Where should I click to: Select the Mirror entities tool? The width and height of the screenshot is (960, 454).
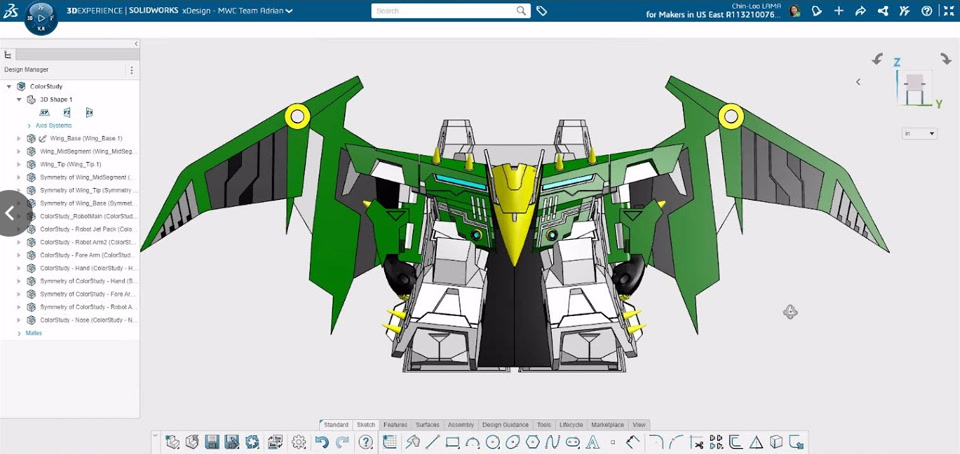(716, 442)
